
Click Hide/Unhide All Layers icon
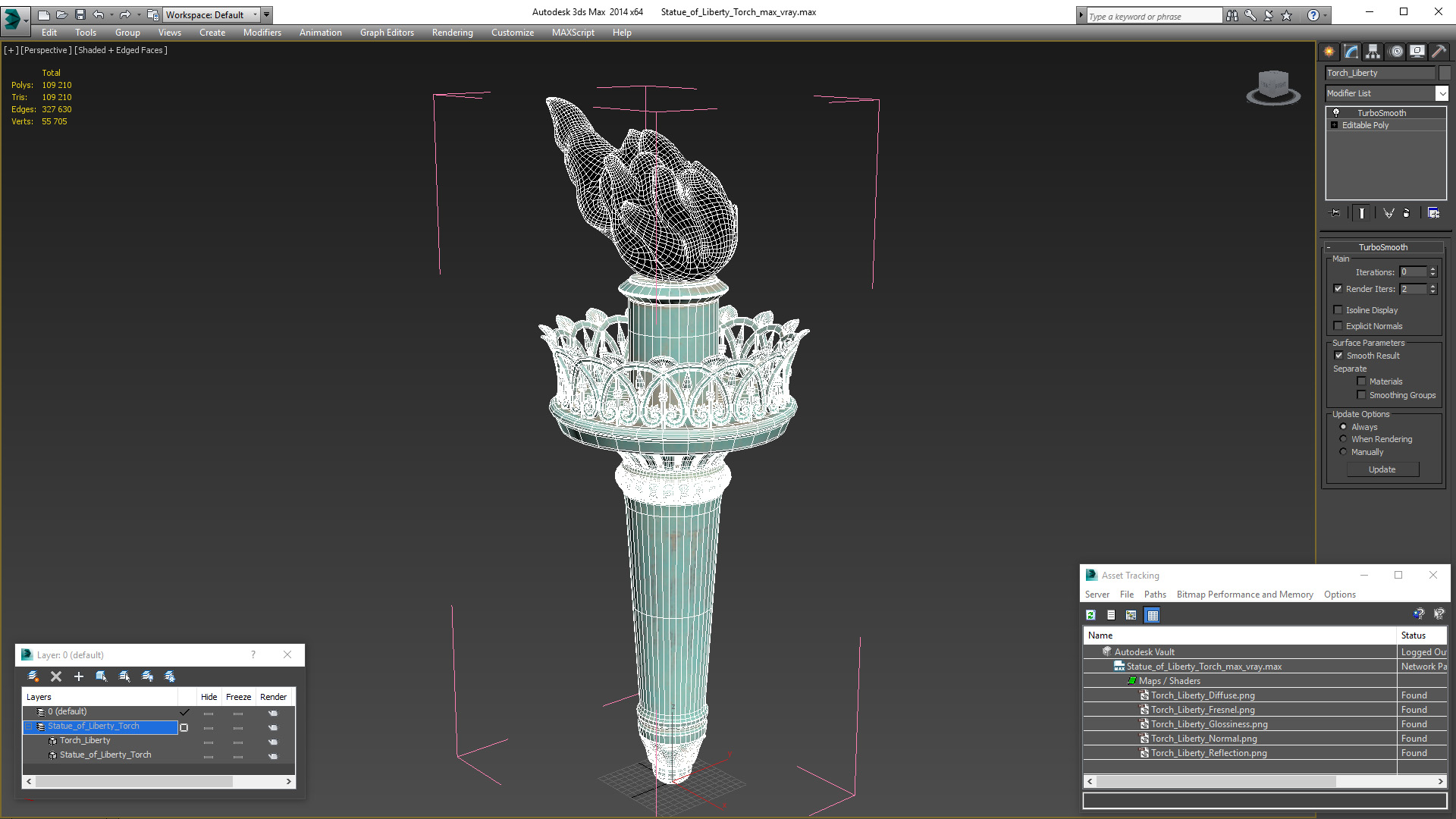click(147, 676)
